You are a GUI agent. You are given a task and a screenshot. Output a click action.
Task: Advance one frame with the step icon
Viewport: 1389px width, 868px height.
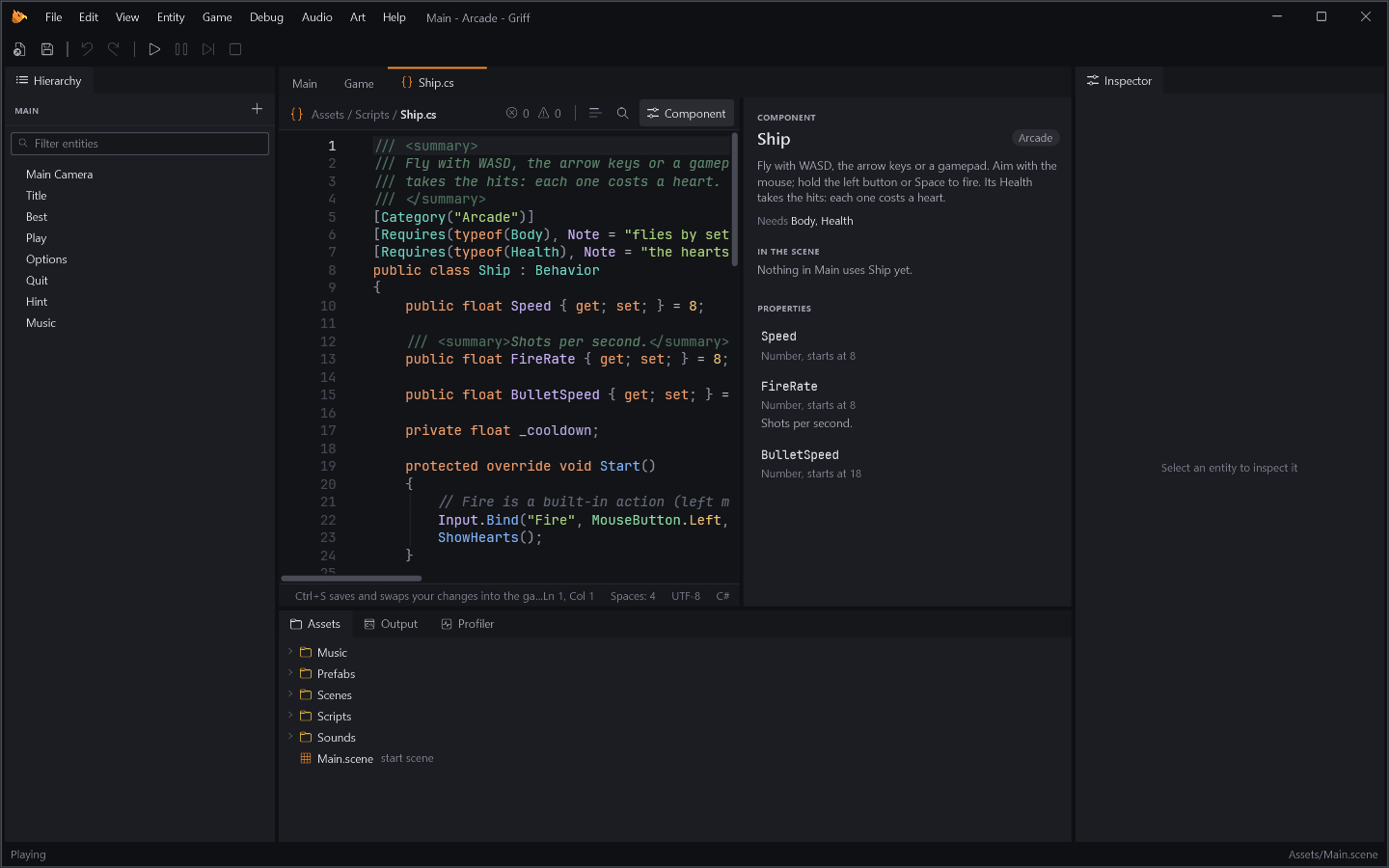tap(208, 49)
